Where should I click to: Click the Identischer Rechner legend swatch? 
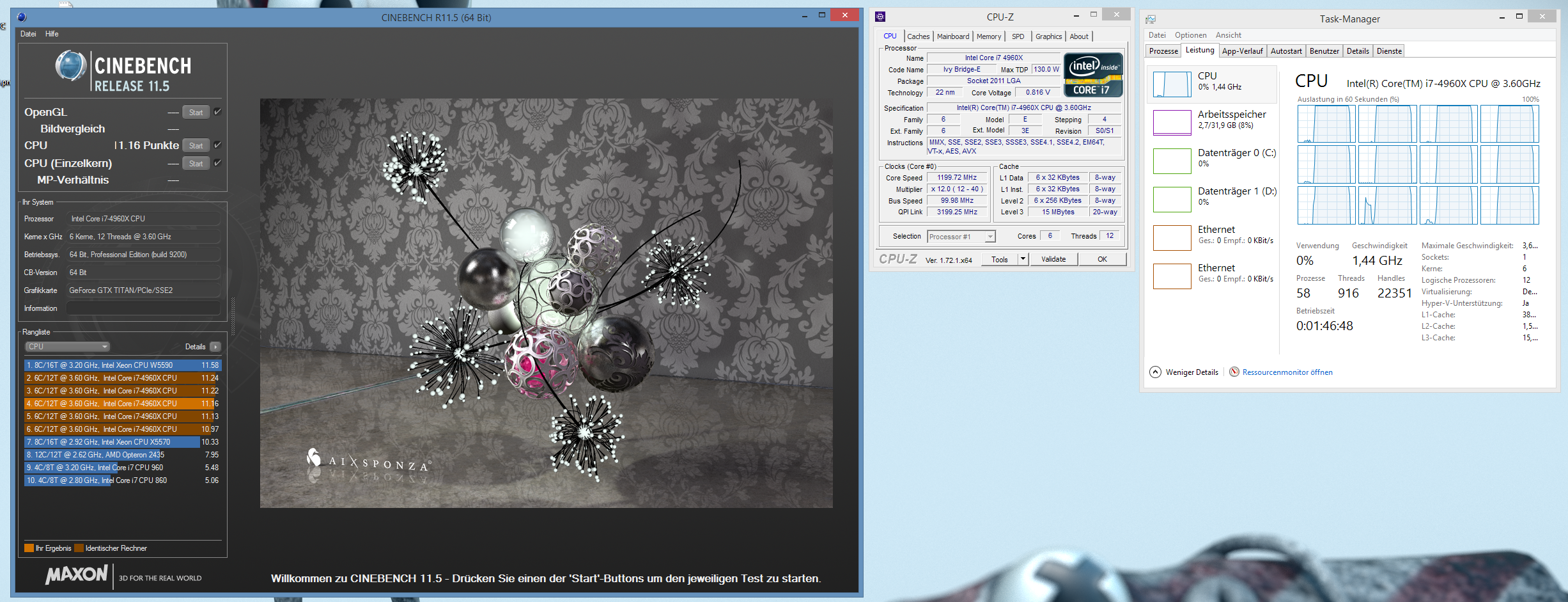point(79,548)
